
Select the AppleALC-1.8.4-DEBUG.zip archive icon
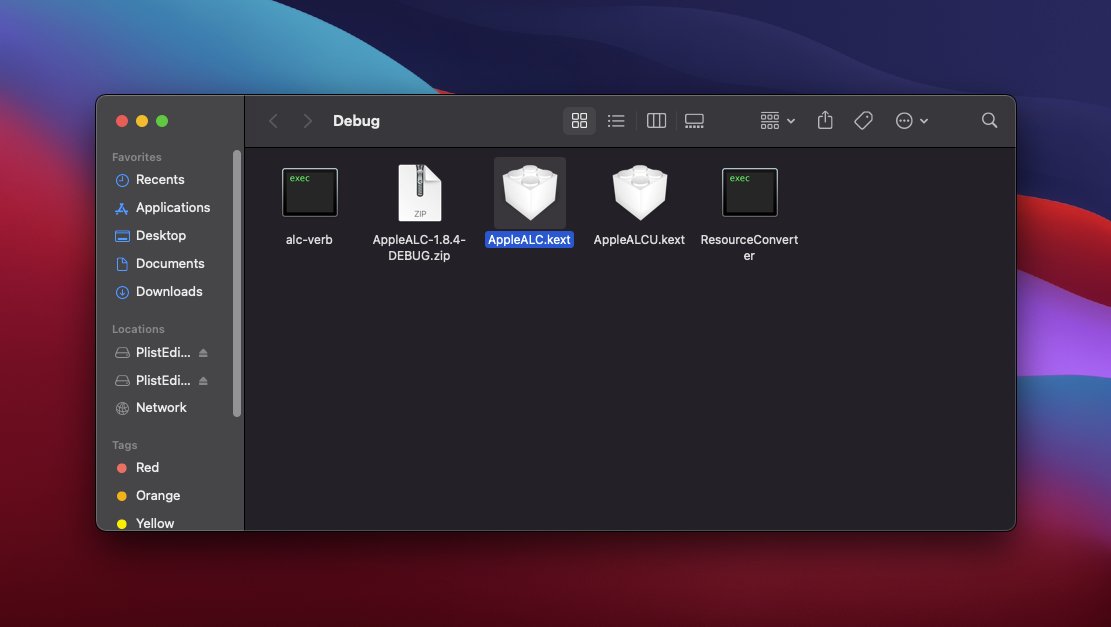pyautogui.click(x=419, y=193)
